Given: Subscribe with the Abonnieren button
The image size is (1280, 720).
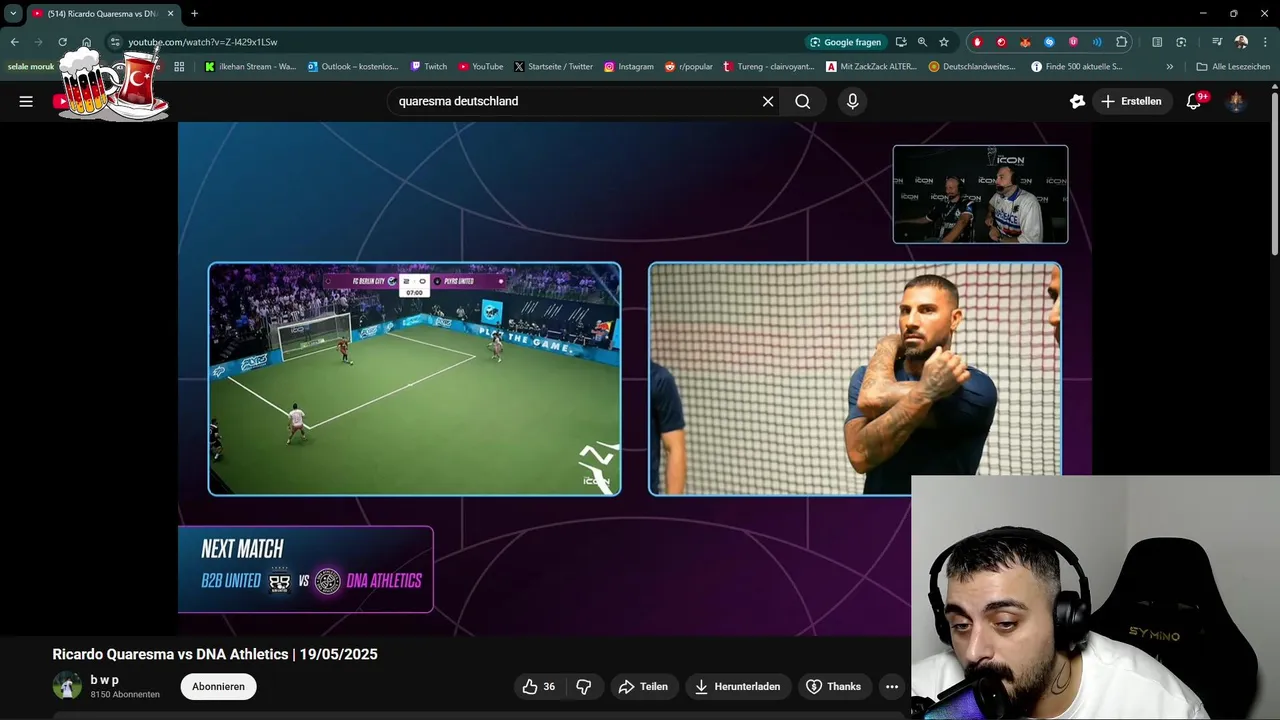Looking at the screenshot, I should [218, 686].
